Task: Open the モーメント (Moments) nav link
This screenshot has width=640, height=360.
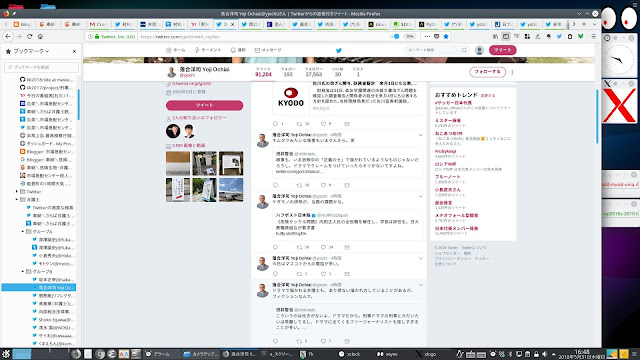Action: point(208,50)
